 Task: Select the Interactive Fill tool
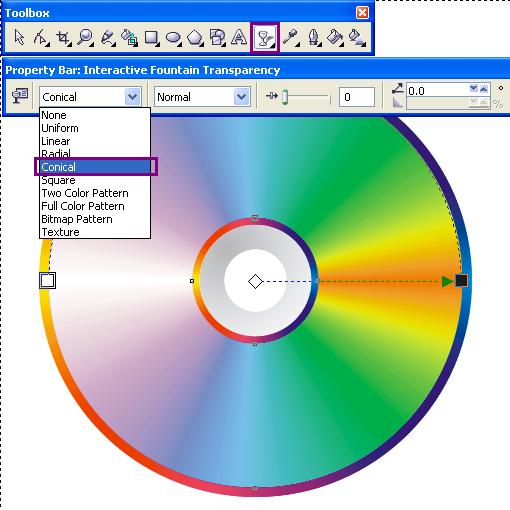click(357, 37)
